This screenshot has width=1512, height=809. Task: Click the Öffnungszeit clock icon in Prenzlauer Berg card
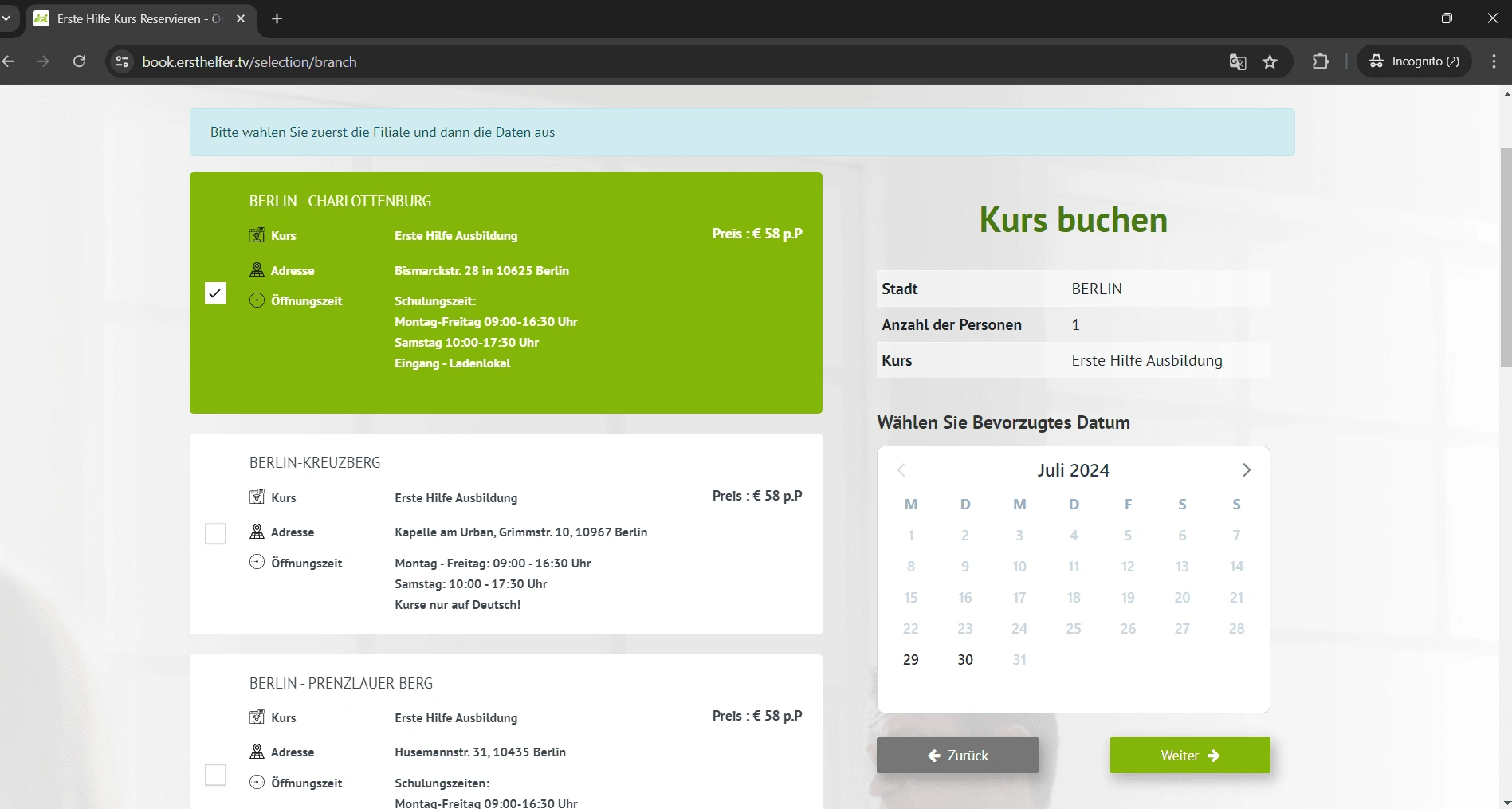[257, 782]
